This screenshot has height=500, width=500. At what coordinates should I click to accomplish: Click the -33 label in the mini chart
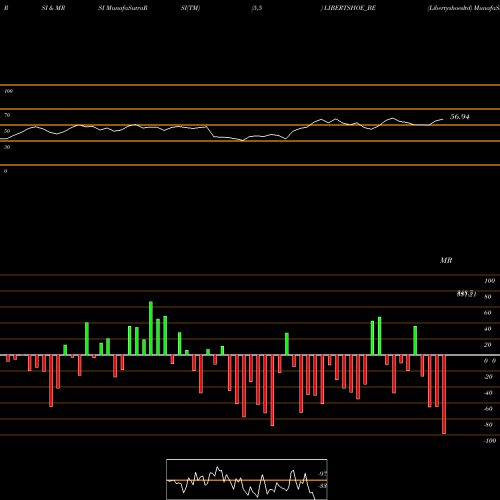pos(322,486)
